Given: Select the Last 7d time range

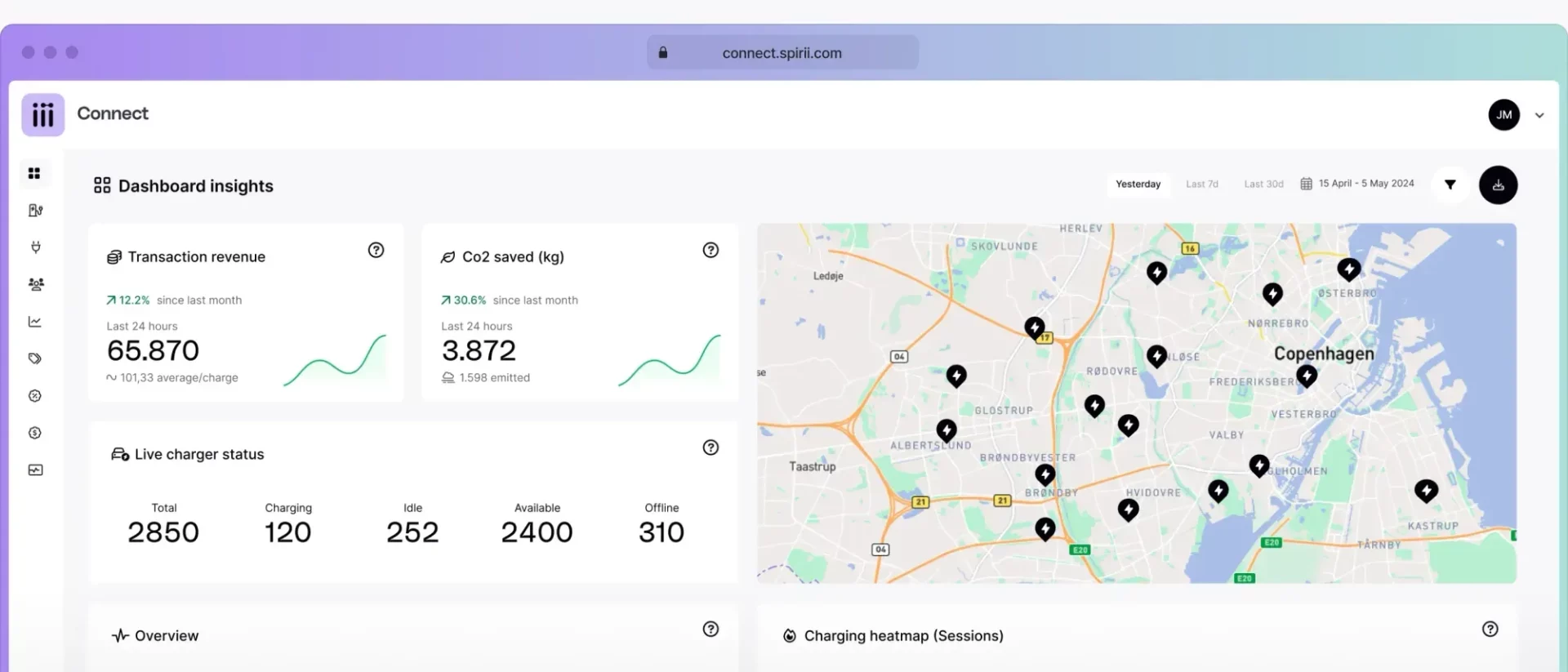Looking at the screenshot, I should (x=1202, y=184).
